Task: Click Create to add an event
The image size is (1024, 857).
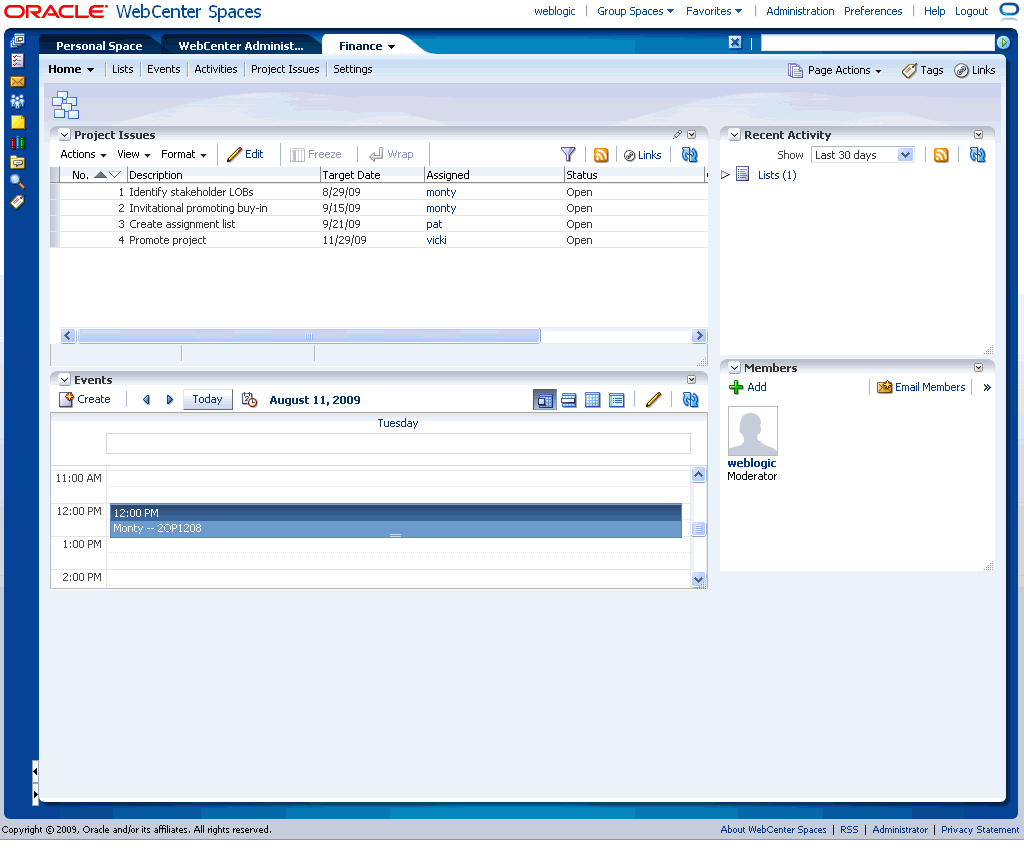Action: tap(85, 399)
